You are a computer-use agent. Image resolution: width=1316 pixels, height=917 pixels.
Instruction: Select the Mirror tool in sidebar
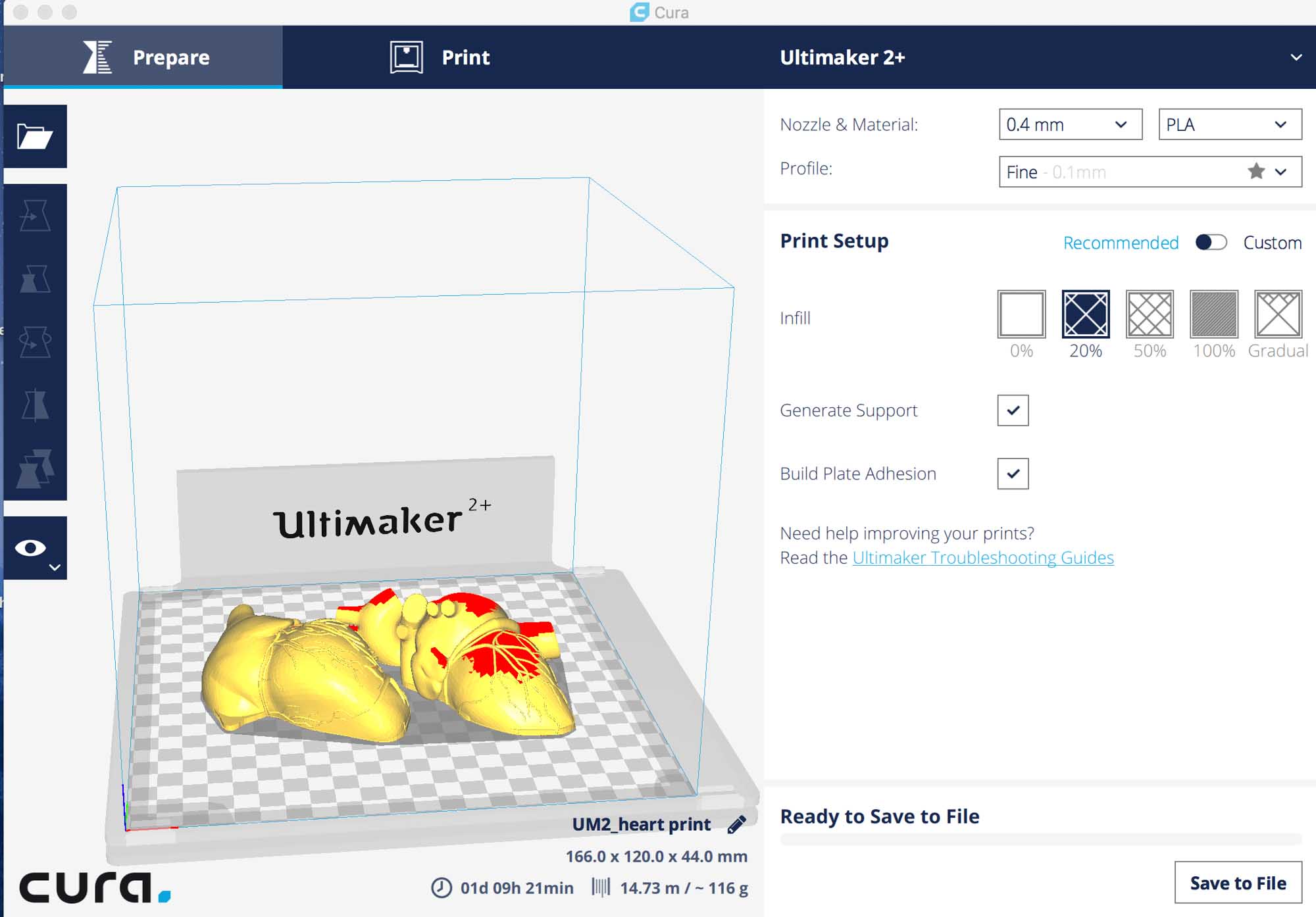click(x=35, y=405)
